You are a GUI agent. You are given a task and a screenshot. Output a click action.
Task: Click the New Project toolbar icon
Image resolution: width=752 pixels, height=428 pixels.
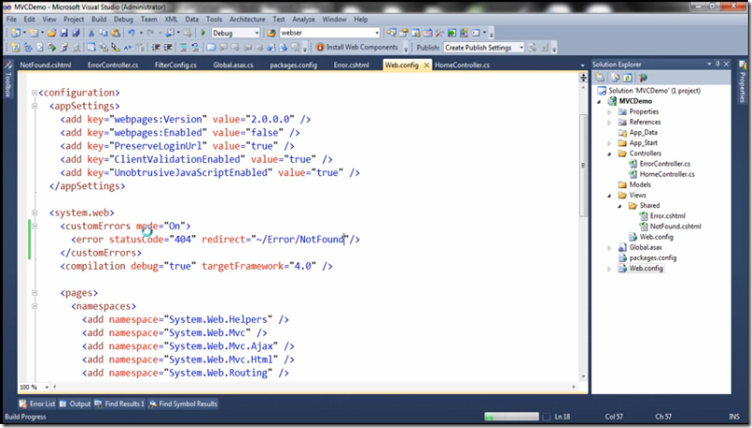click(16, 33)
